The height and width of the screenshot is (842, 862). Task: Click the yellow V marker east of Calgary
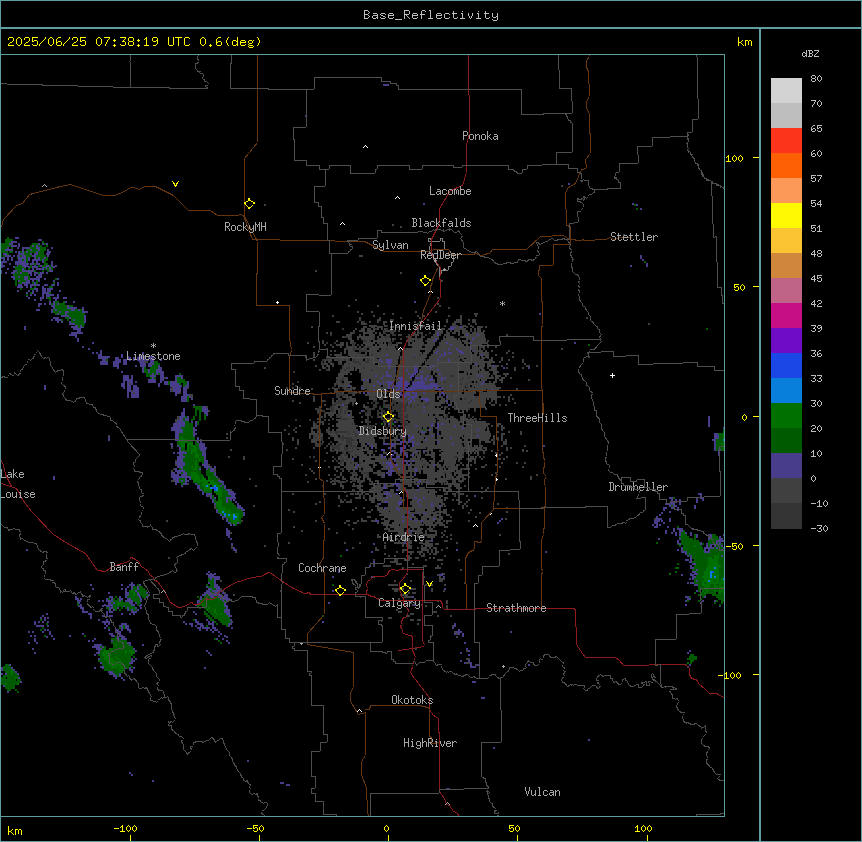(x=429, y=584)
